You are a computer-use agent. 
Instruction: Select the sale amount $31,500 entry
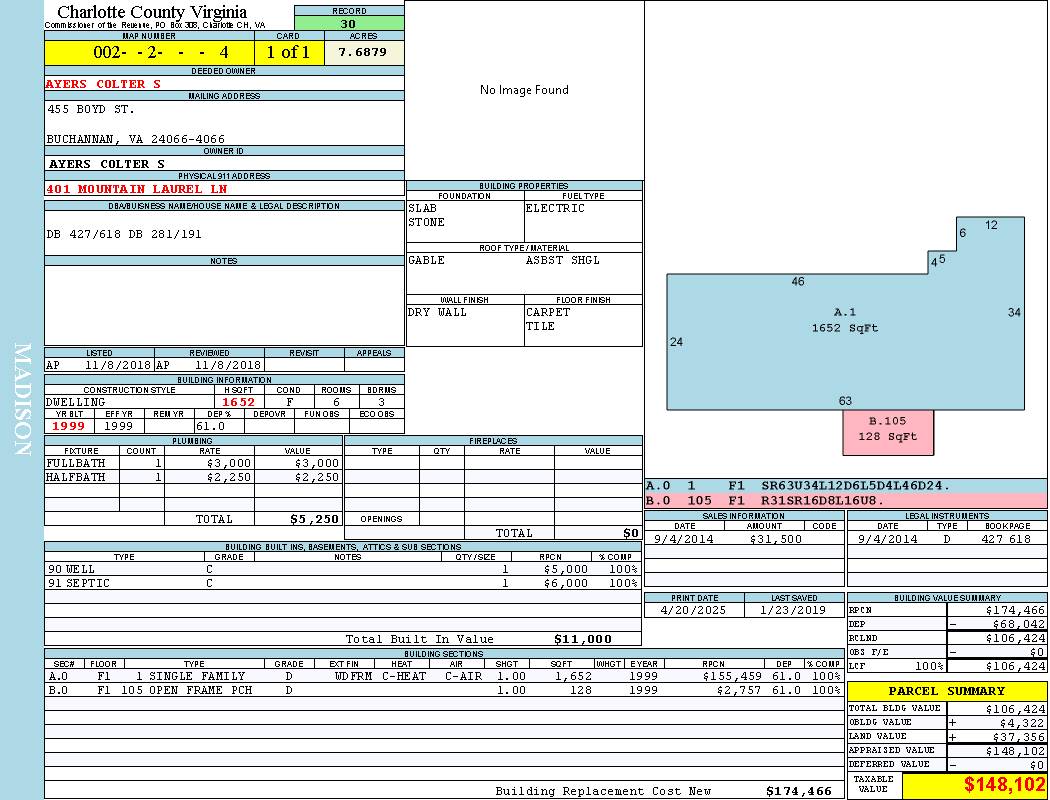[x=774, y=539]
